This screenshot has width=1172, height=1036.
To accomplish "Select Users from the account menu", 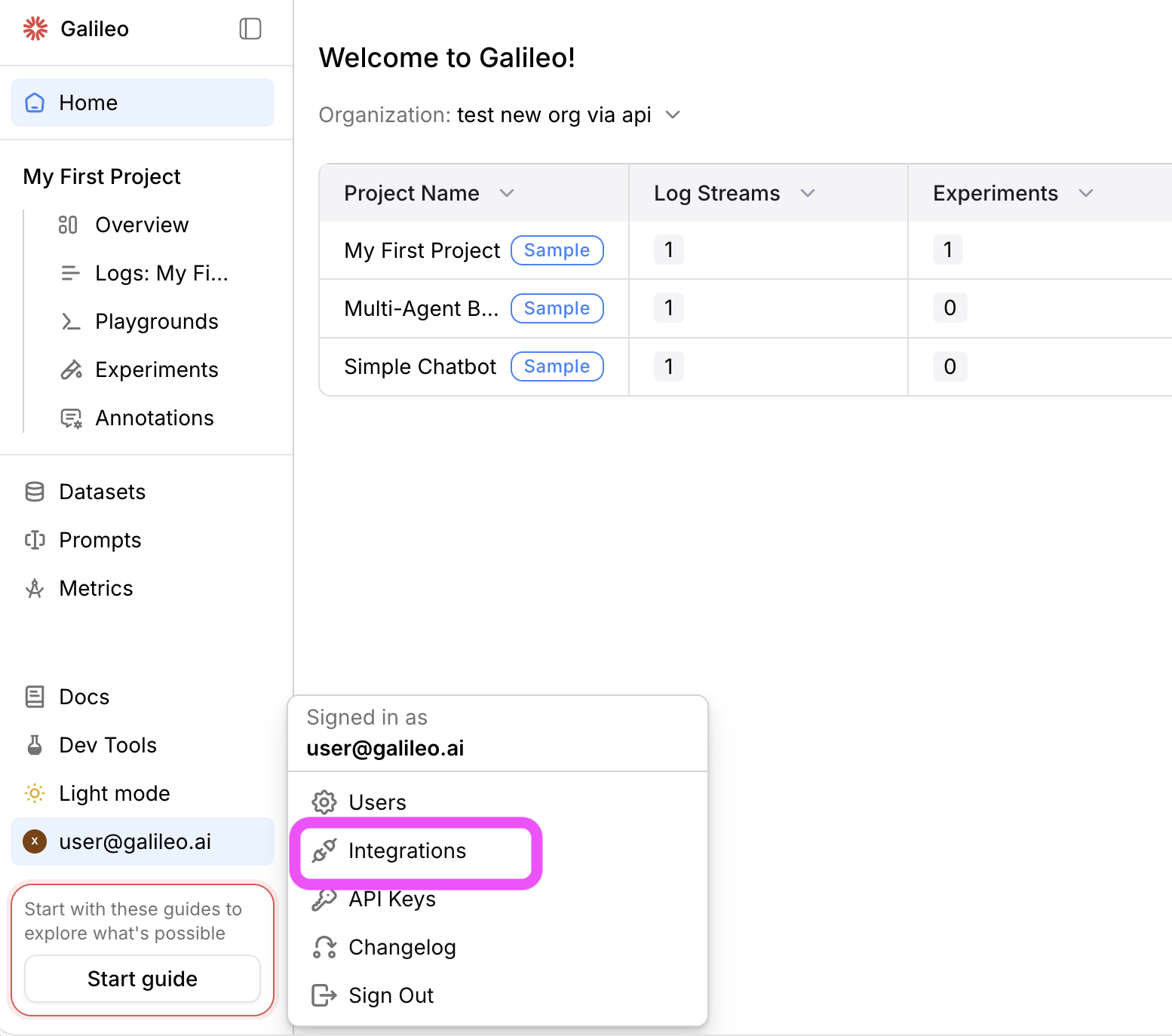I will (377, 802).
